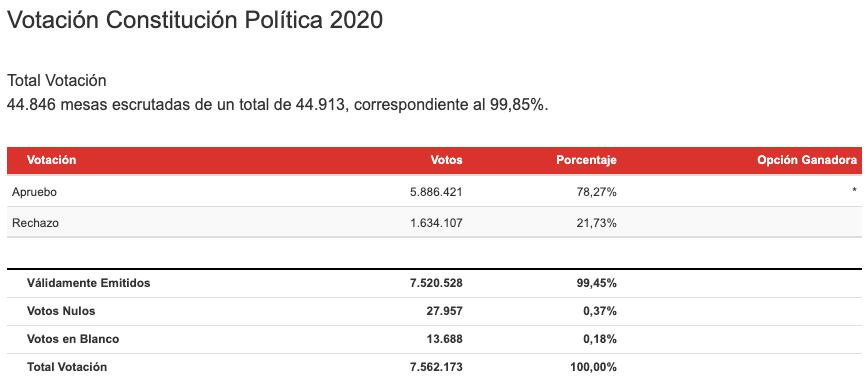Click the Porcentaje column header
The image size is (867, 392).
click(586, 160)
